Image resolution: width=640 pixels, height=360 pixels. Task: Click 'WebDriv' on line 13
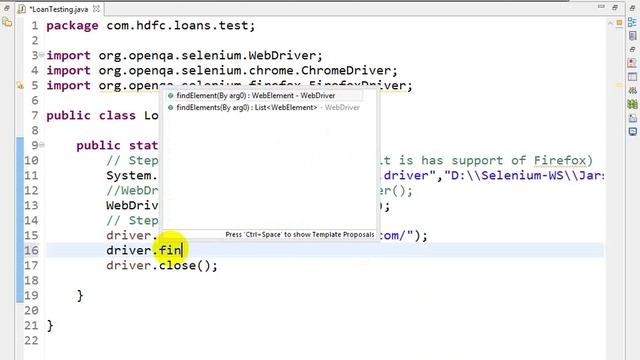pos(132,205)
